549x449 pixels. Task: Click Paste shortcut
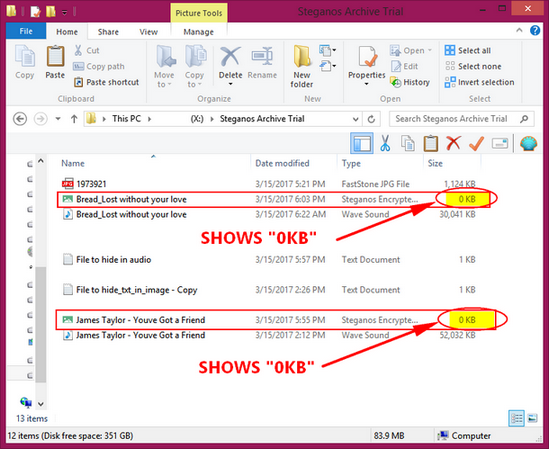(106, 82)
